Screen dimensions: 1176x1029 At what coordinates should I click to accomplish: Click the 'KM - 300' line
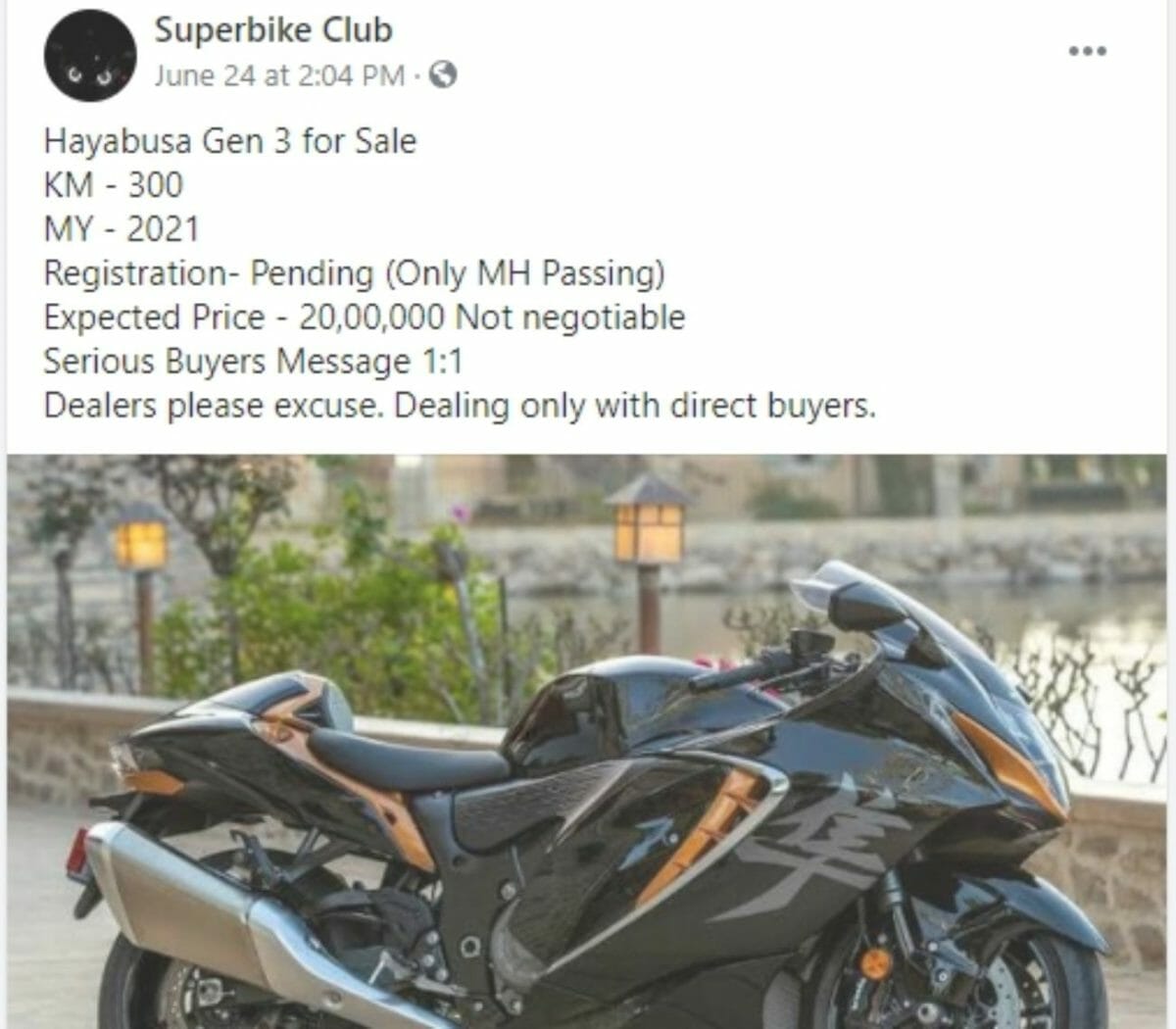point(114,185)
